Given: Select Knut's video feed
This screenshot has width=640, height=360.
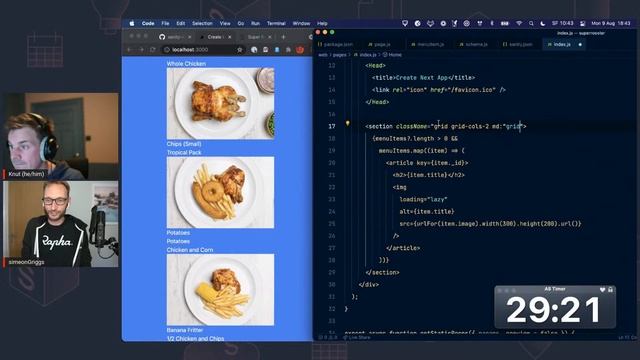Looking at the screenshot, I should 61,136.
